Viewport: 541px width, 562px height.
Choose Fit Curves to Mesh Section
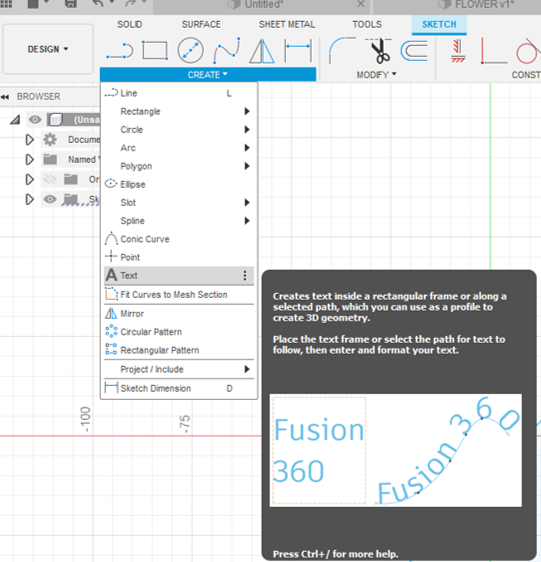pos(179,295)
